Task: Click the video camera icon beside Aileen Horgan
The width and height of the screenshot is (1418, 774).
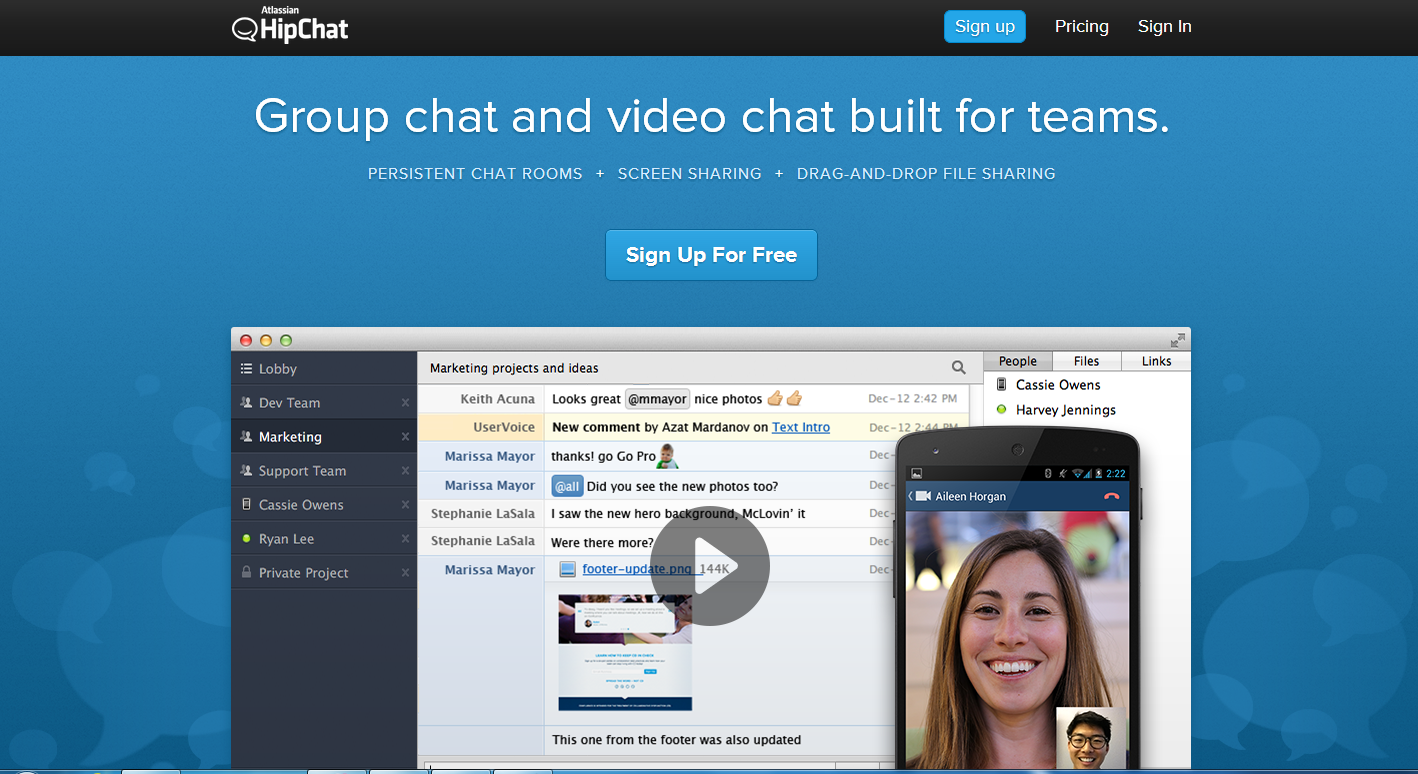Action: 923,496
